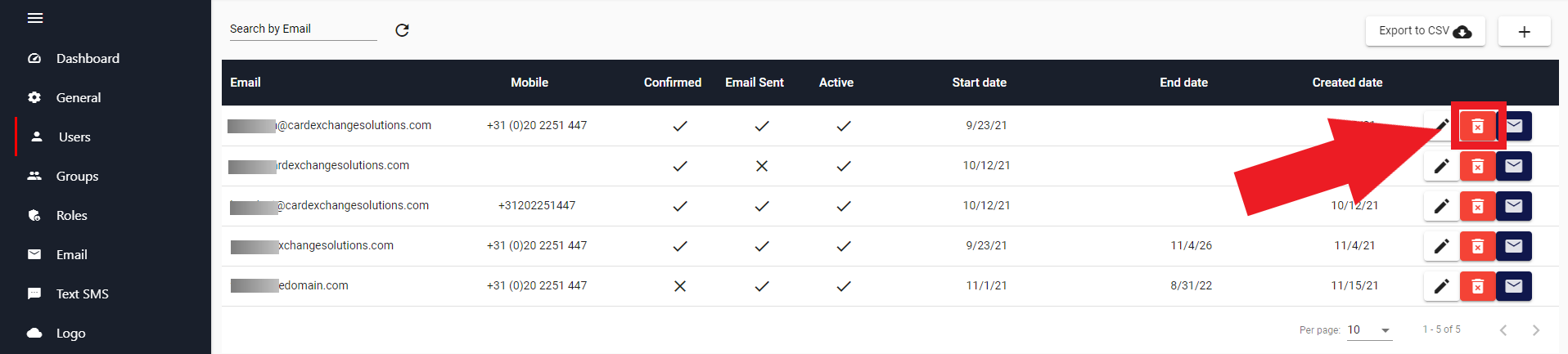Image resolution: width=1568 pixels, height=354 pixels.
Task: Edit third user row with pencil icon
Action: tap(1441, 206)
